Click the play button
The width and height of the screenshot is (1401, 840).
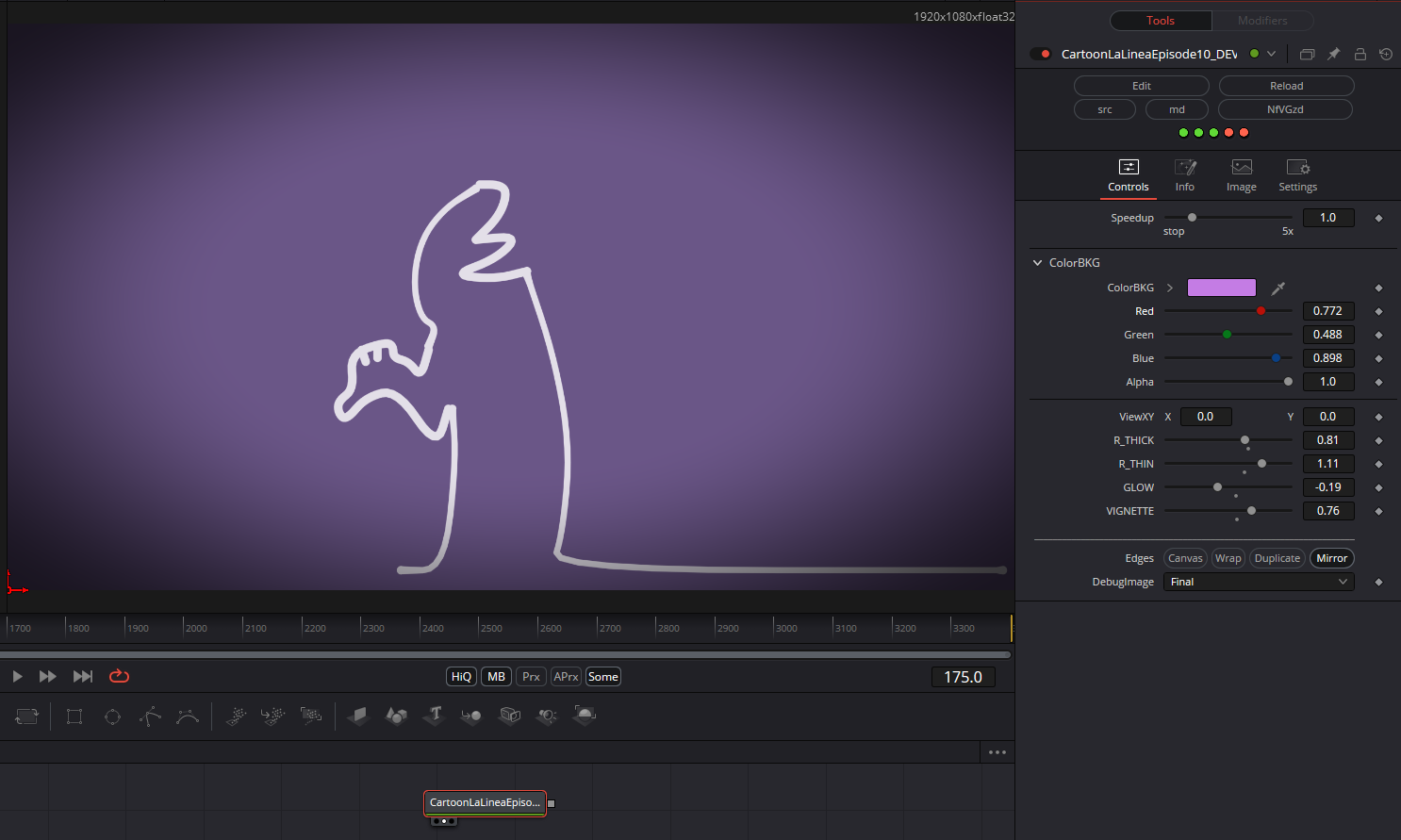(x=17, y=676)
